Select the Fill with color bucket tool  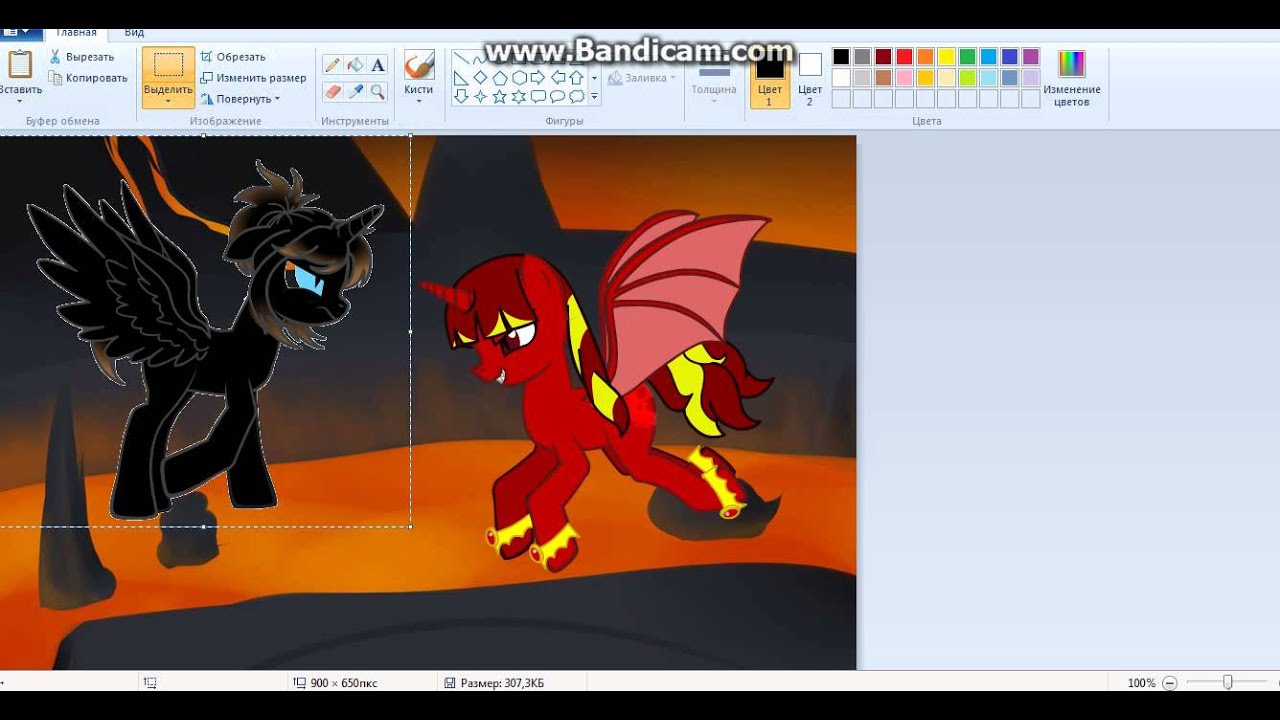click(x=355, y=65)
